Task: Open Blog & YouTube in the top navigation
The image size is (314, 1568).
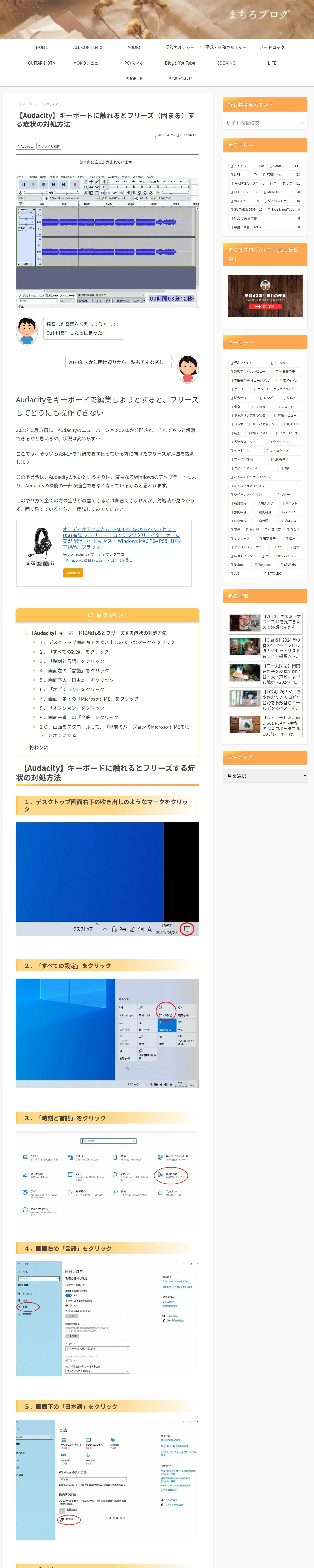Action: (x=180, y=63)
